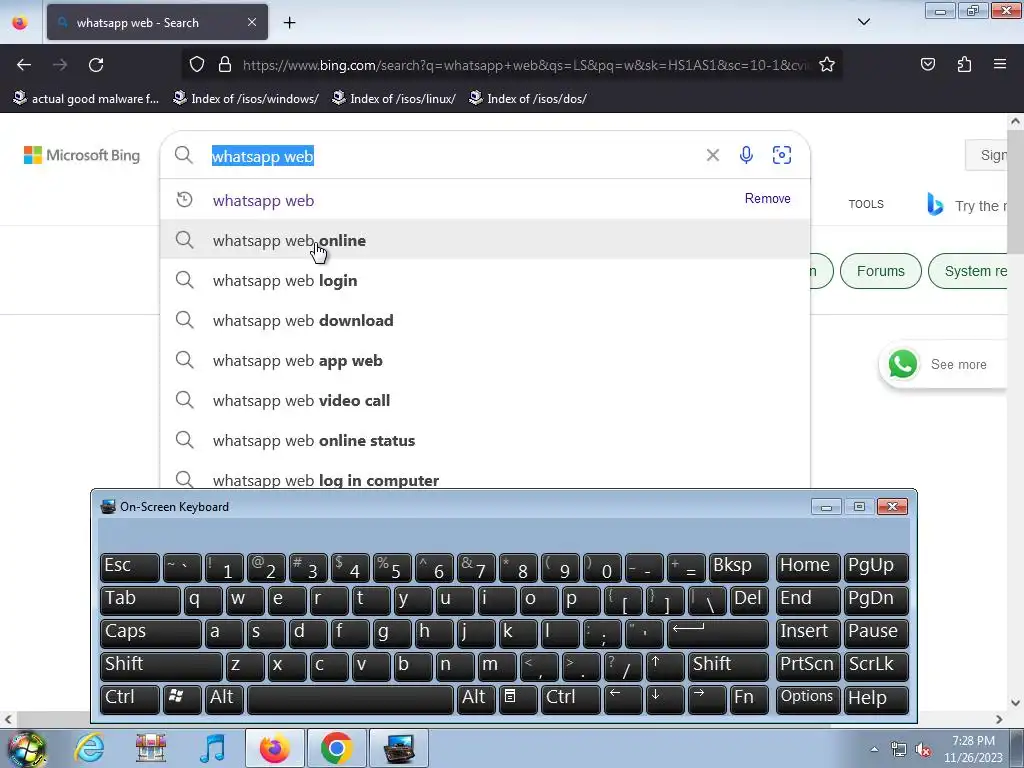This screenshot has height=768, width=1024.
Task: Open a new tab with plus icon
Action: (289, 23)
